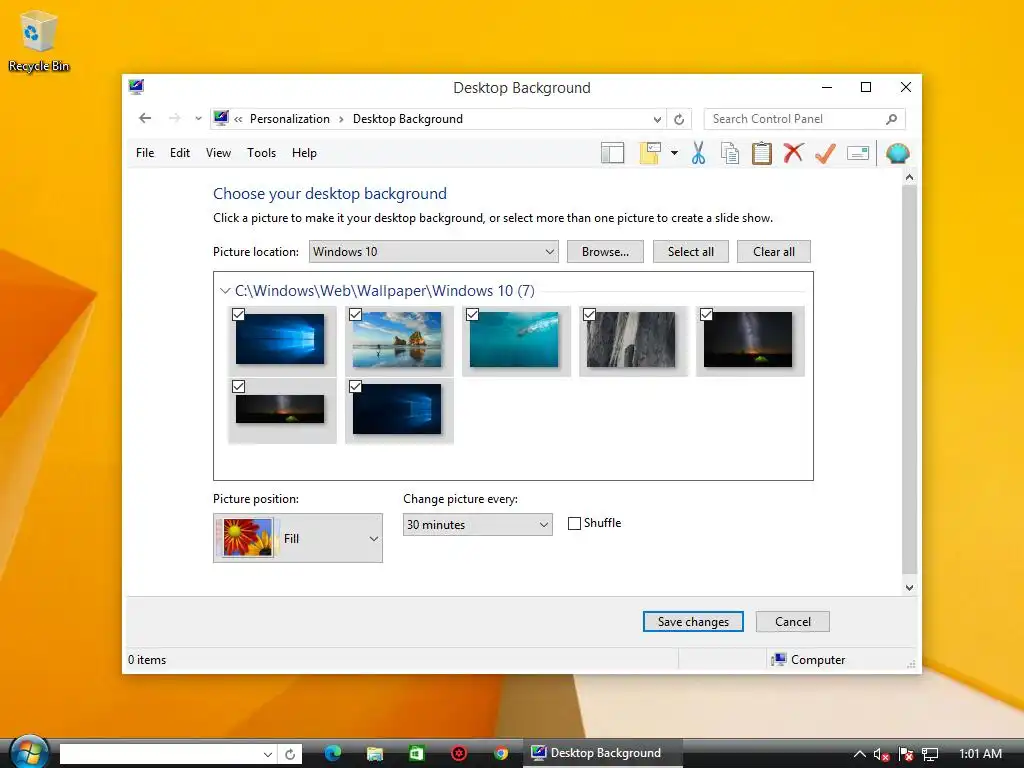Launch Google Chrome from taskbar

point(501,753)
